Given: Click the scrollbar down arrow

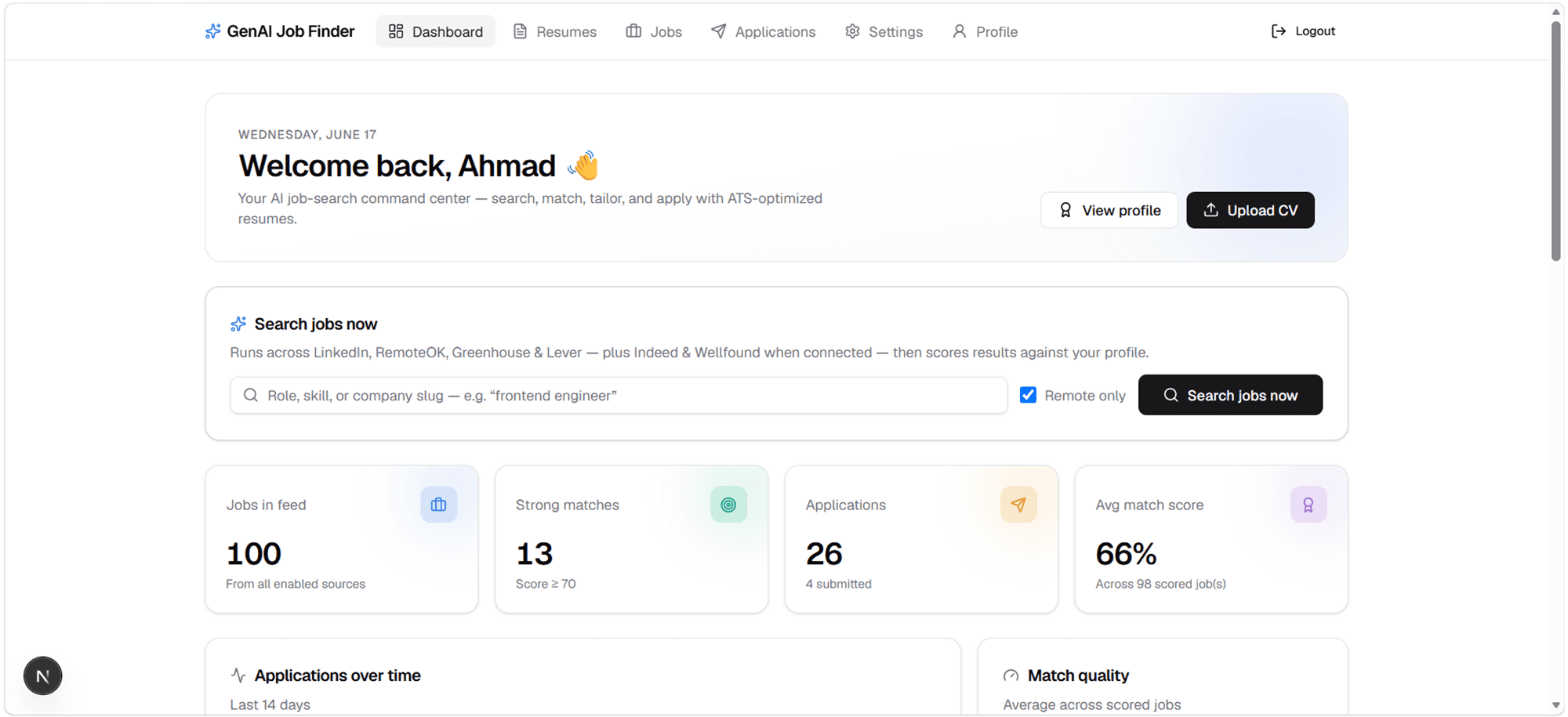Looking at the screenshot, I should [x=1556, y=705].
